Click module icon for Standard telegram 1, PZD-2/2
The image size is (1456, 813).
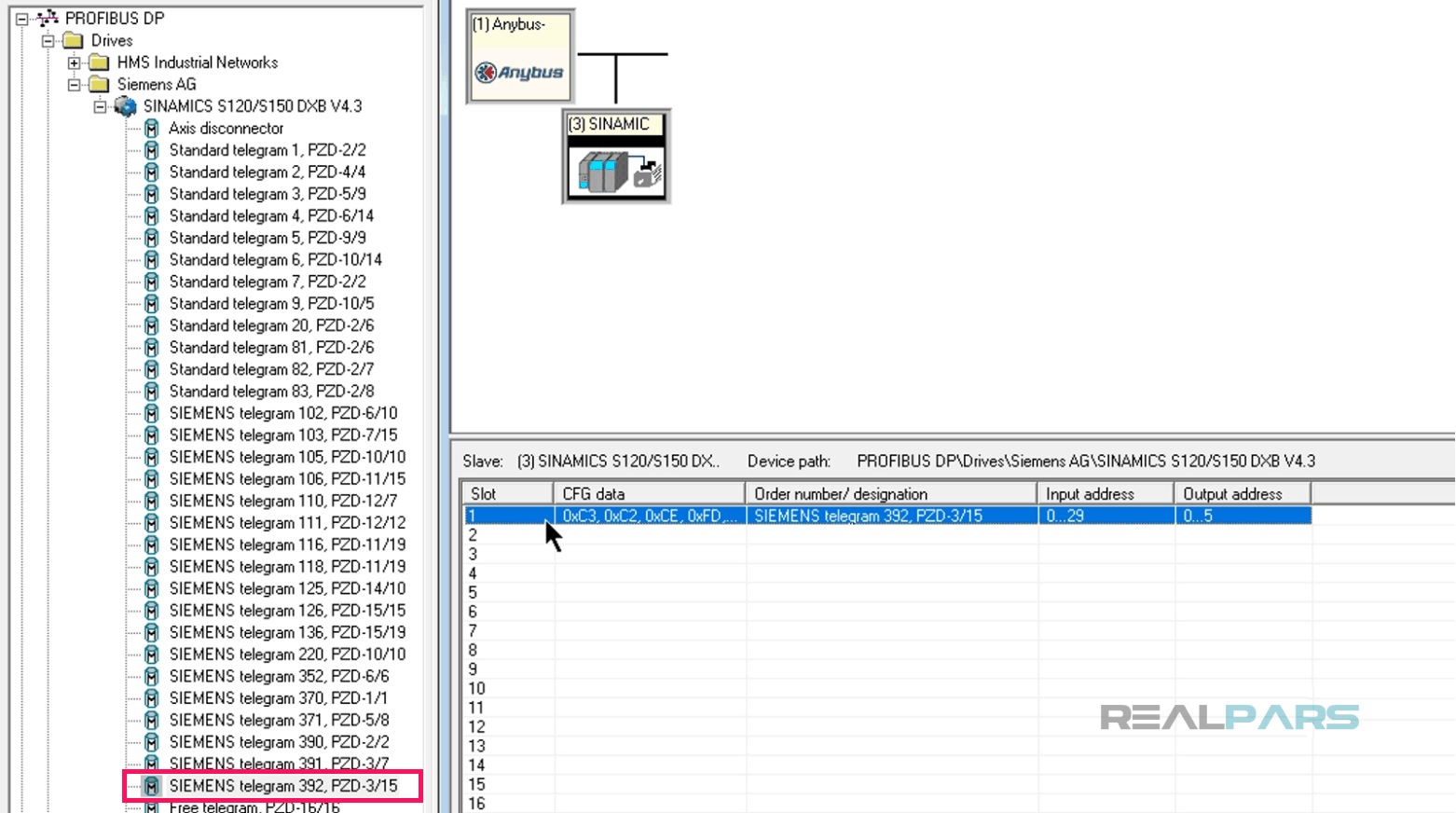point(152,150)
